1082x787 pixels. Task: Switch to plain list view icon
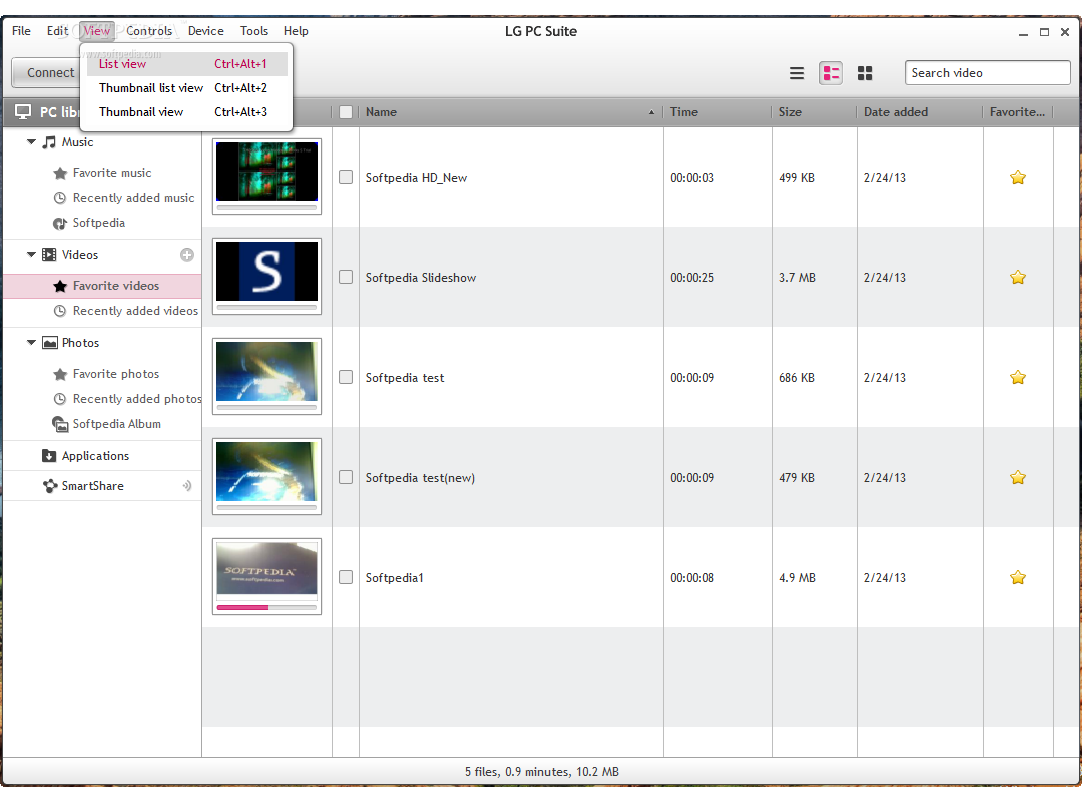point(797,72)
